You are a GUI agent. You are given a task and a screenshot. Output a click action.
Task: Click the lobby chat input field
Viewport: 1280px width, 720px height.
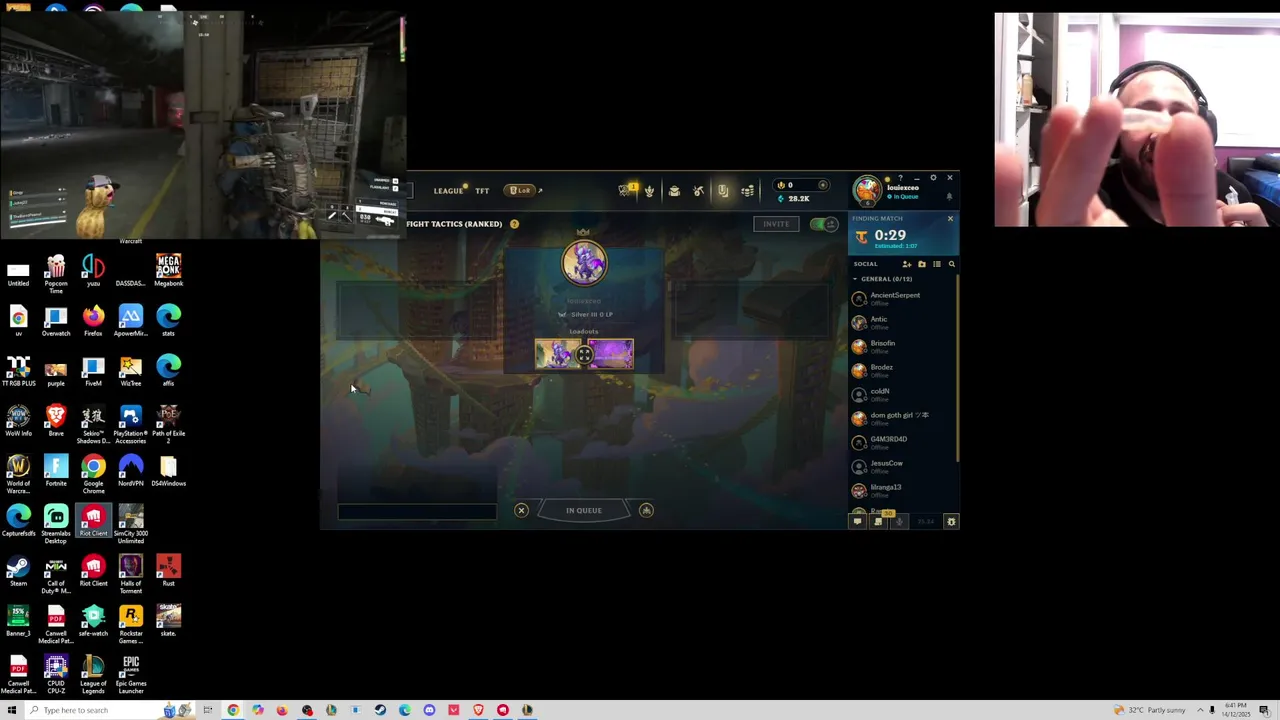(417, 512)
